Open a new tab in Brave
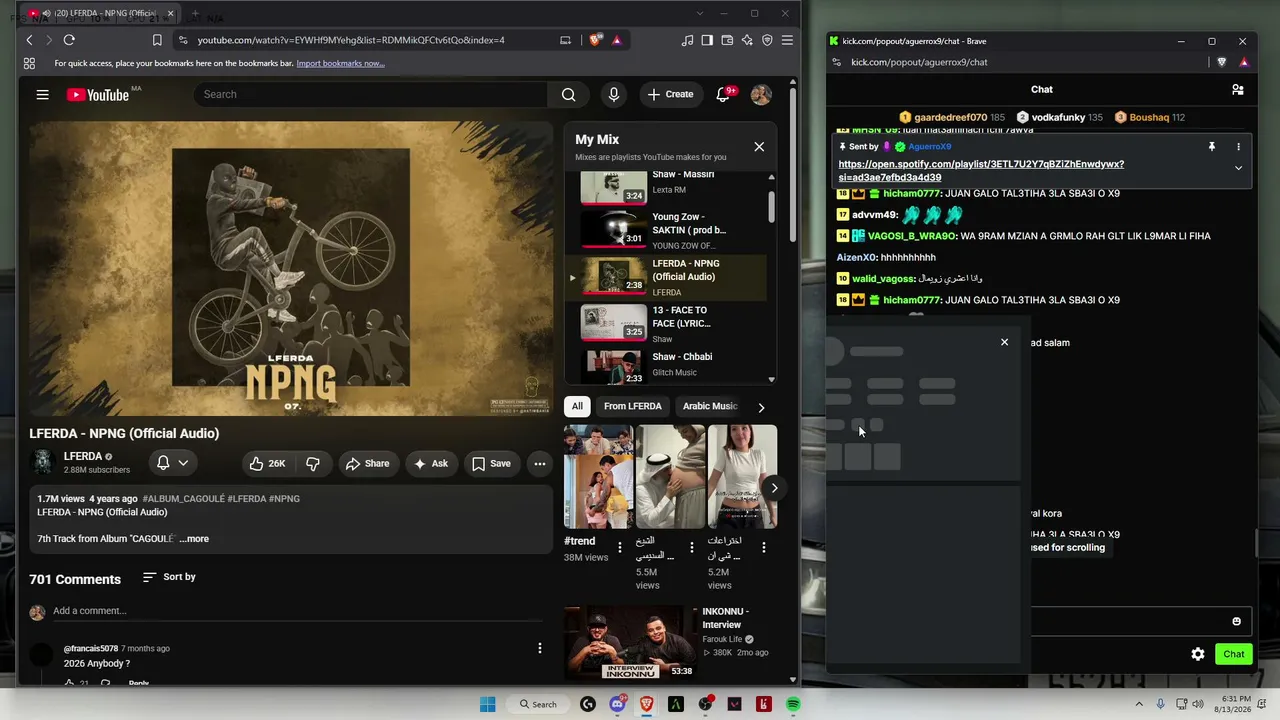 (x=194, y=13)
